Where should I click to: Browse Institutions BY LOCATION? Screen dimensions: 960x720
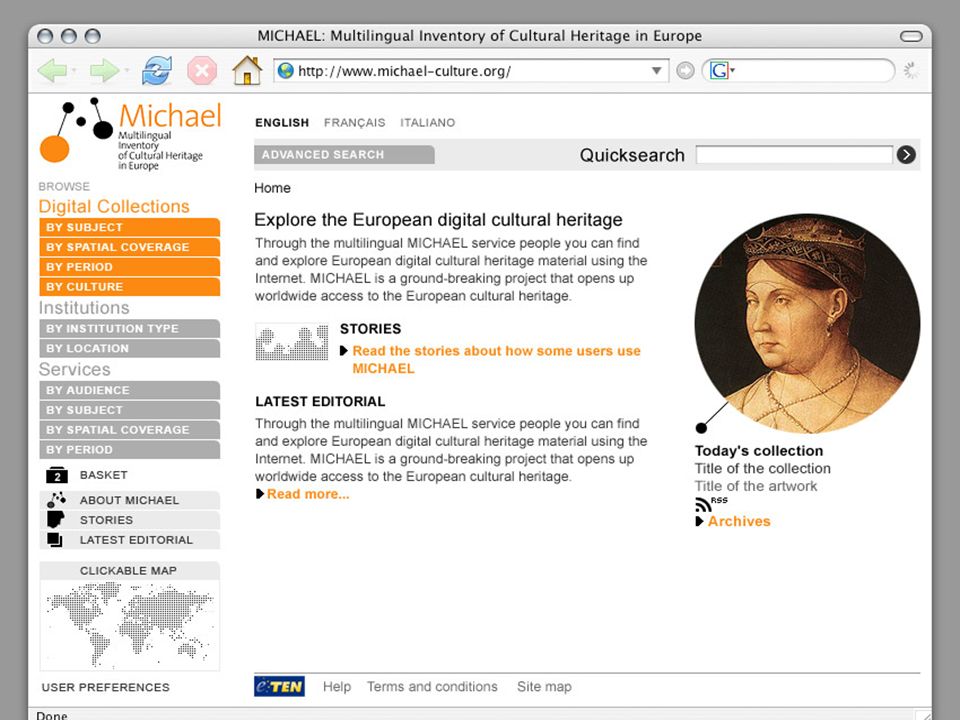pyautogui.click(x=130, y=348)
